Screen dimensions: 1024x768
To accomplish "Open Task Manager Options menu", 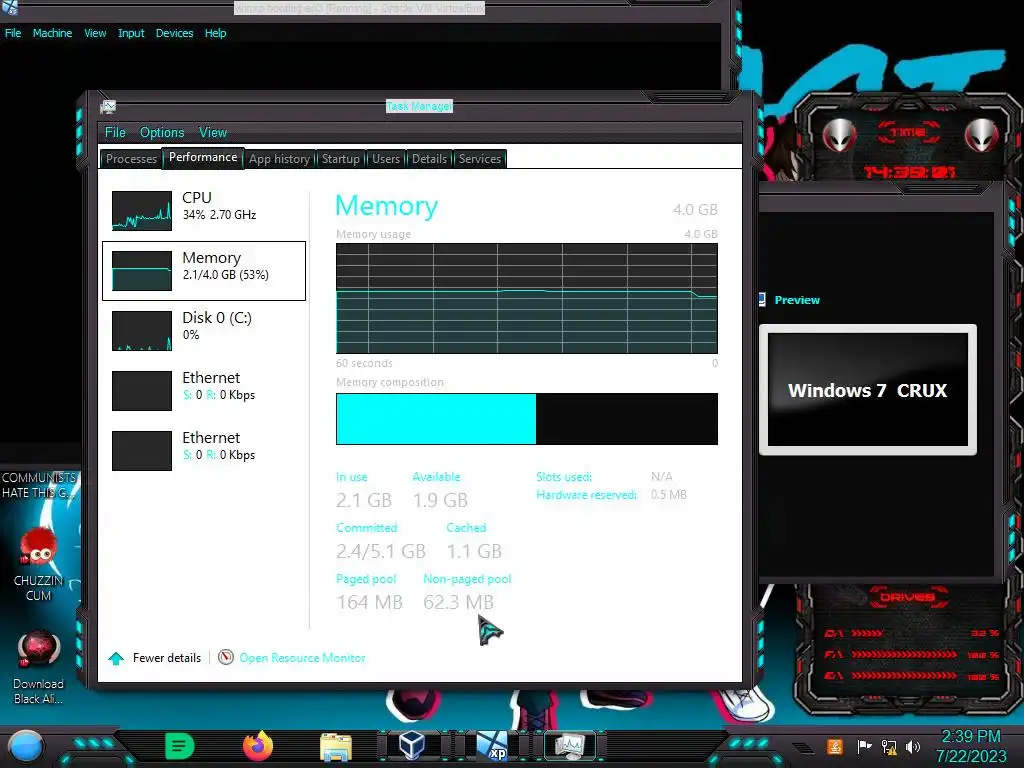I will point(162,133).
